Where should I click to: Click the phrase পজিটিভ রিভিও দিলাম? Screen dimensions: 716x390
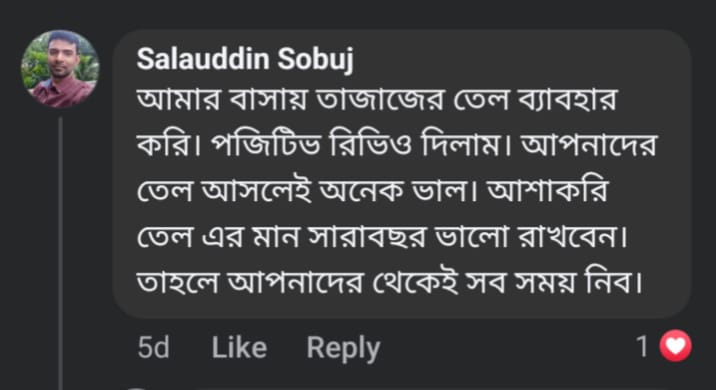355,145
